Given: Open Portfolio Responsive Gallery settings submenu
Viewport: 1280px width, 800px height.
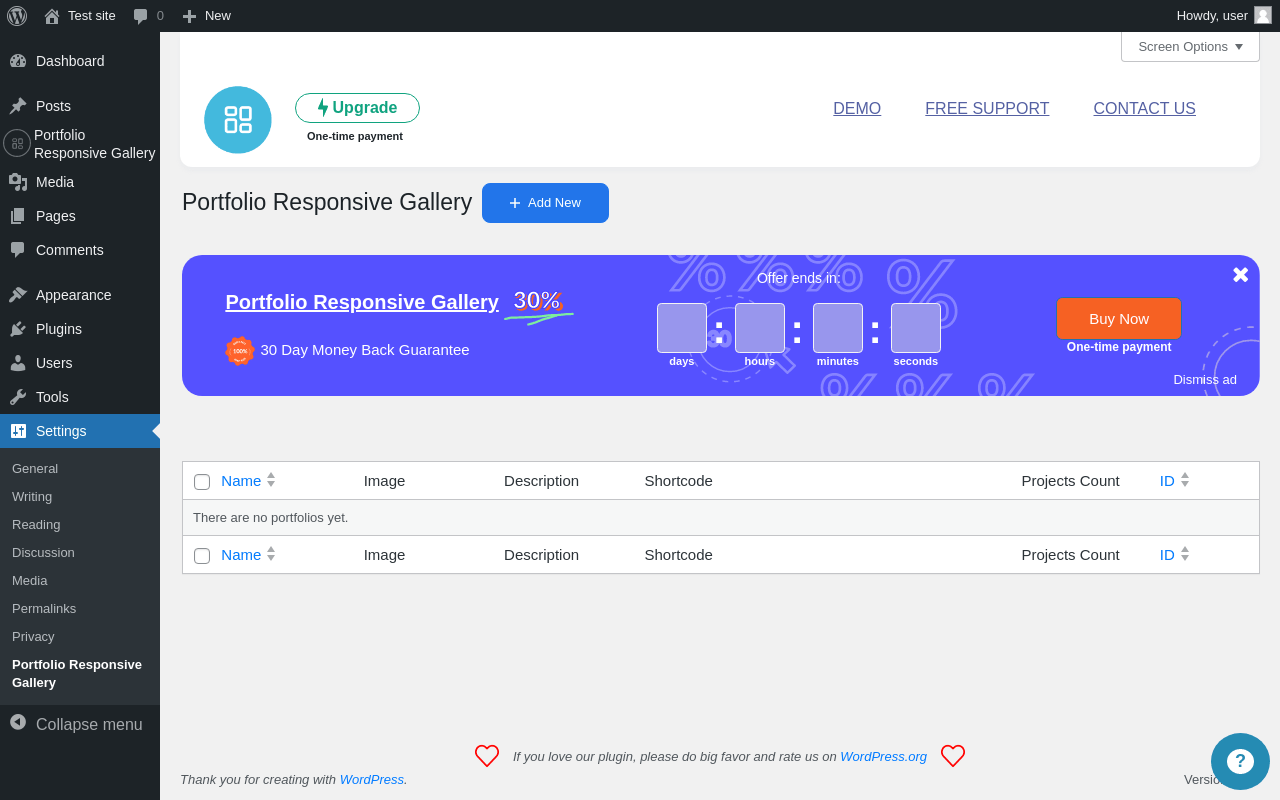Looking at the screenshot, I should point(77,674).
